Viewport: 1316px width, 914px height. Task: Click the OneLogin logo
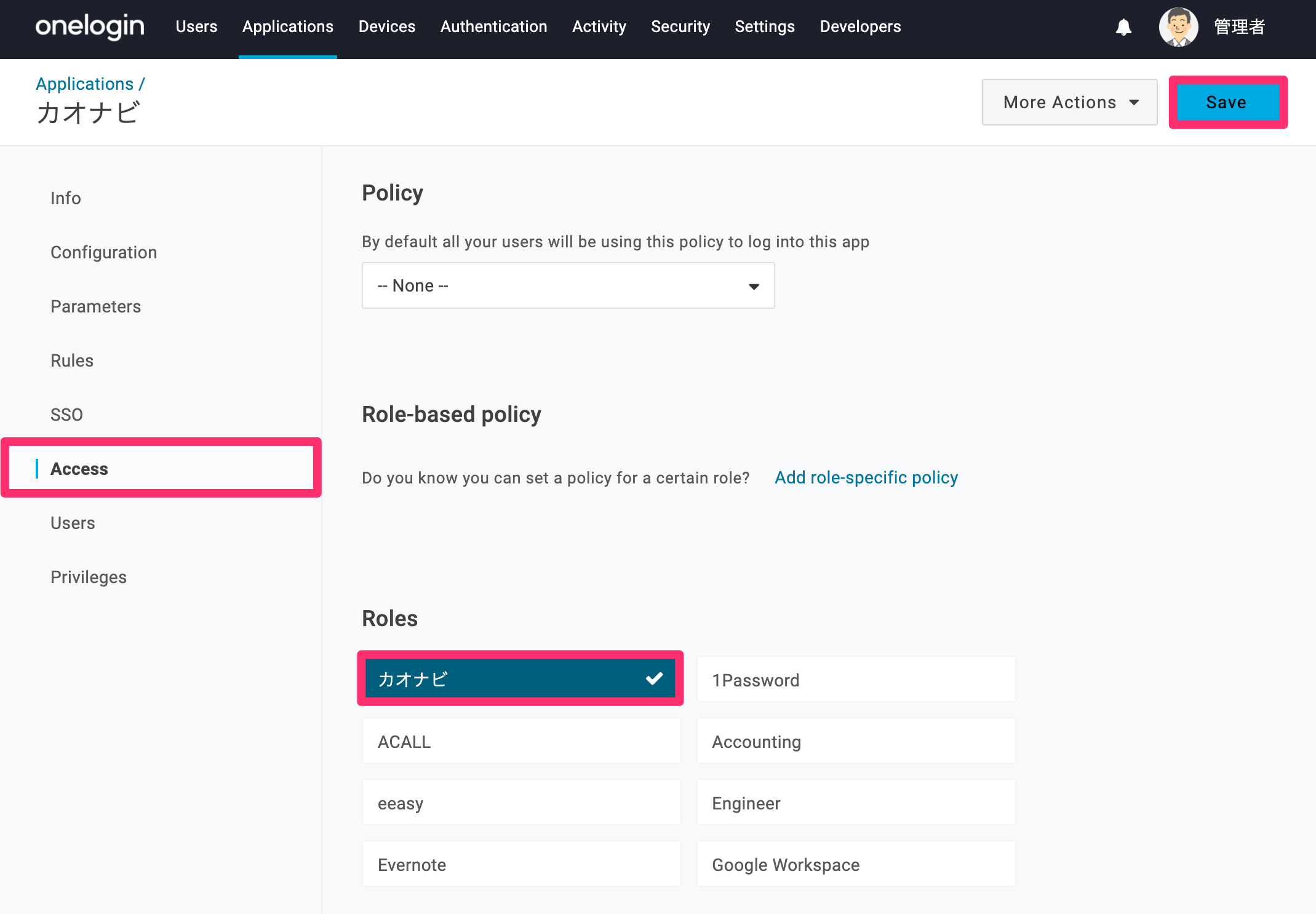tap(90, 26)
